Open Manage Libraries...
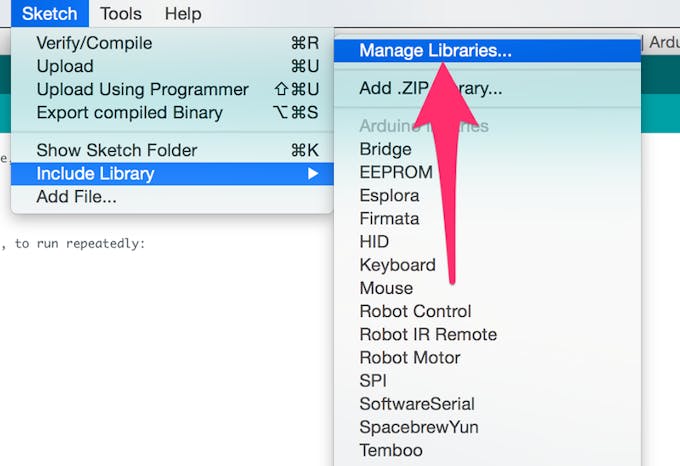 435,50
